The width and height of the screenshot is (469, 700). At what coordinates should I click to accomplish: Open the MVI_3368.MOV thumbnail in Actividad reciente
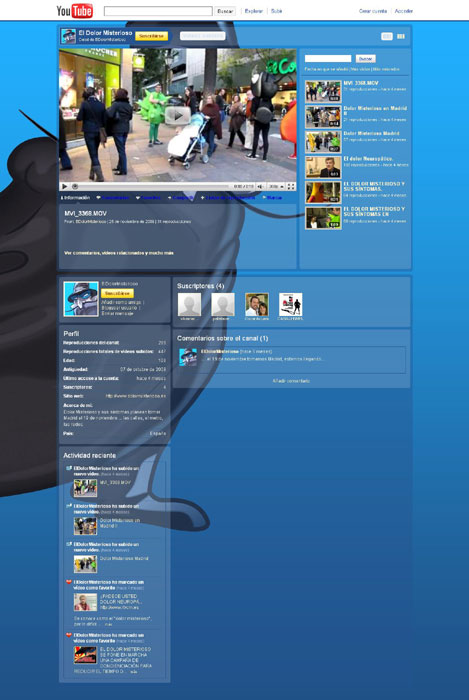coord(85,488)
